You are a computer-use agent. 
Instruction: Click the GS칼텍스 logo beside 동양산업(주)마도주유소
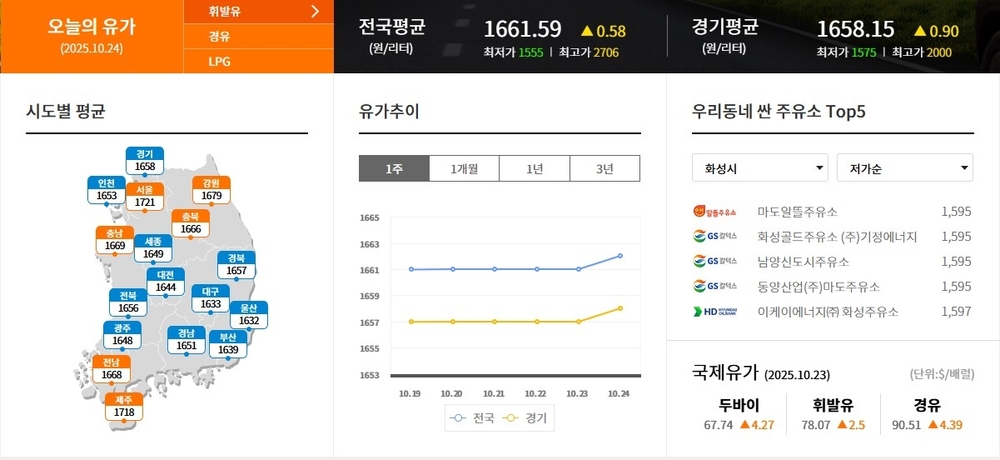tap(714, 287)
